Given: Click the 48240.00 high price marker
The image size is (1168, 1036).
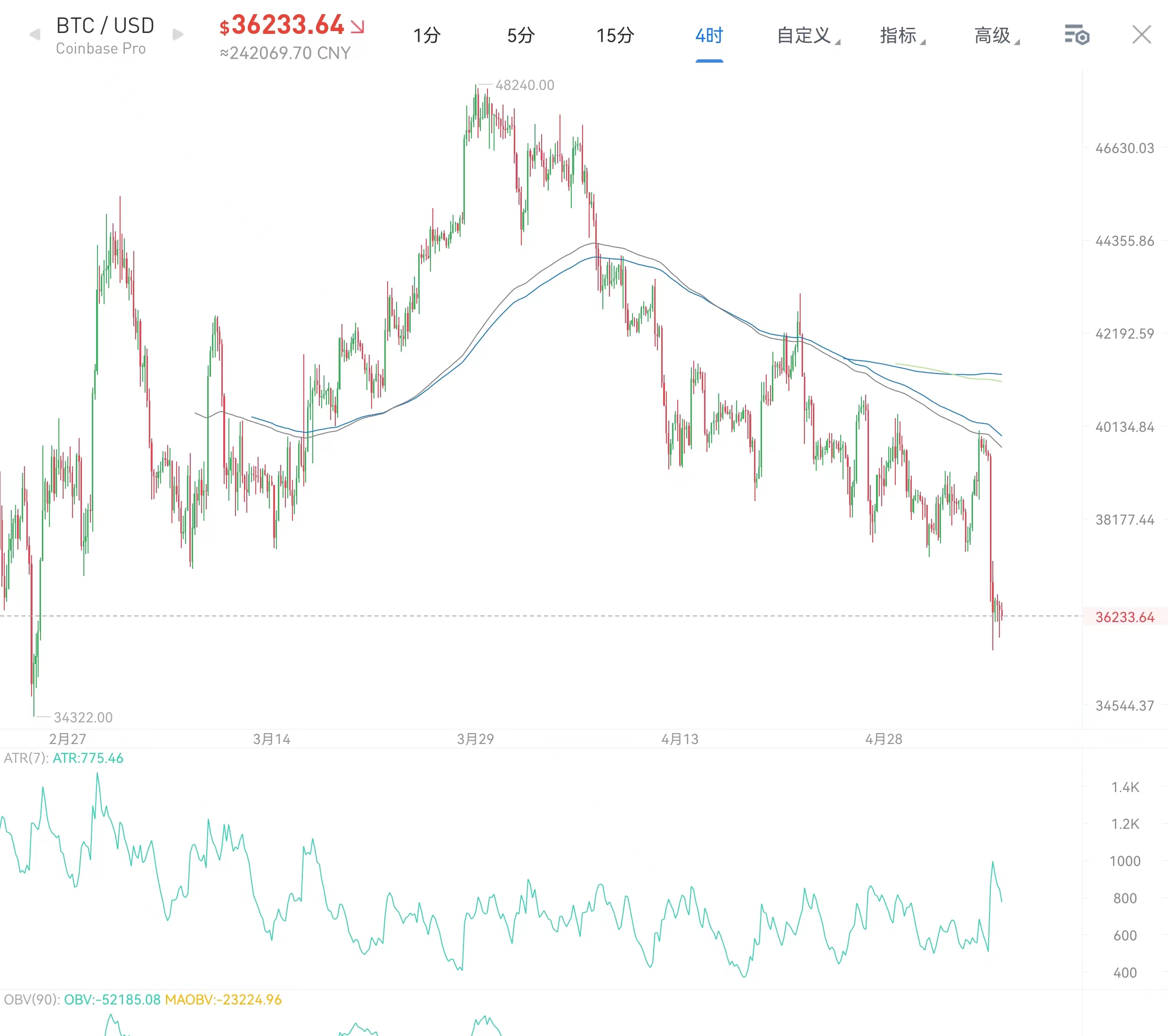Looking at the screenshot, I should point(525,85).
